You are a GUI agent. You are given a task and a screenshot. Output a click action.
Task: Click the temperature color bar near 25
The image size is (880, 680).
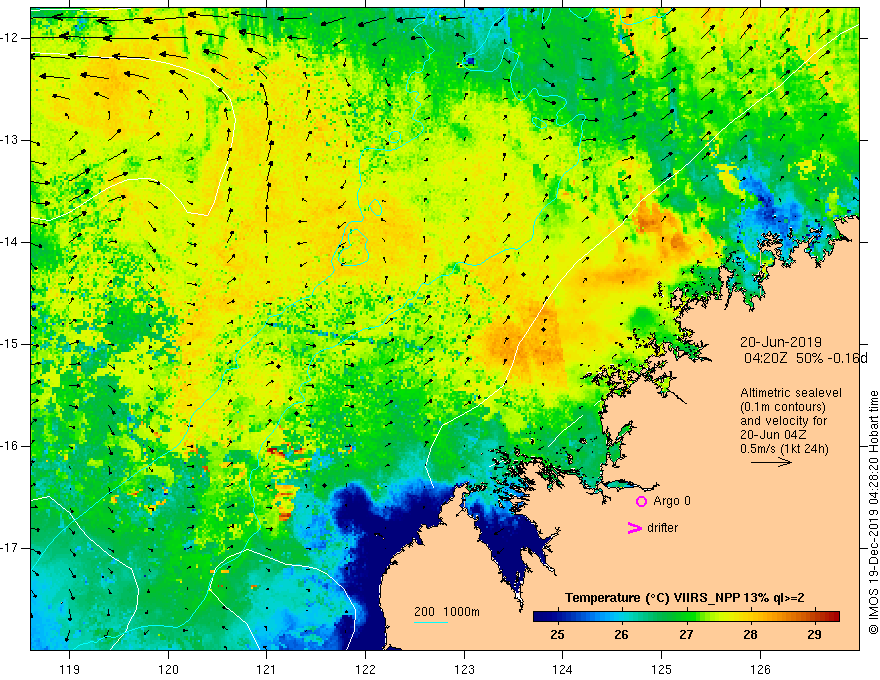pyautogui.click(x=557, y=616)
